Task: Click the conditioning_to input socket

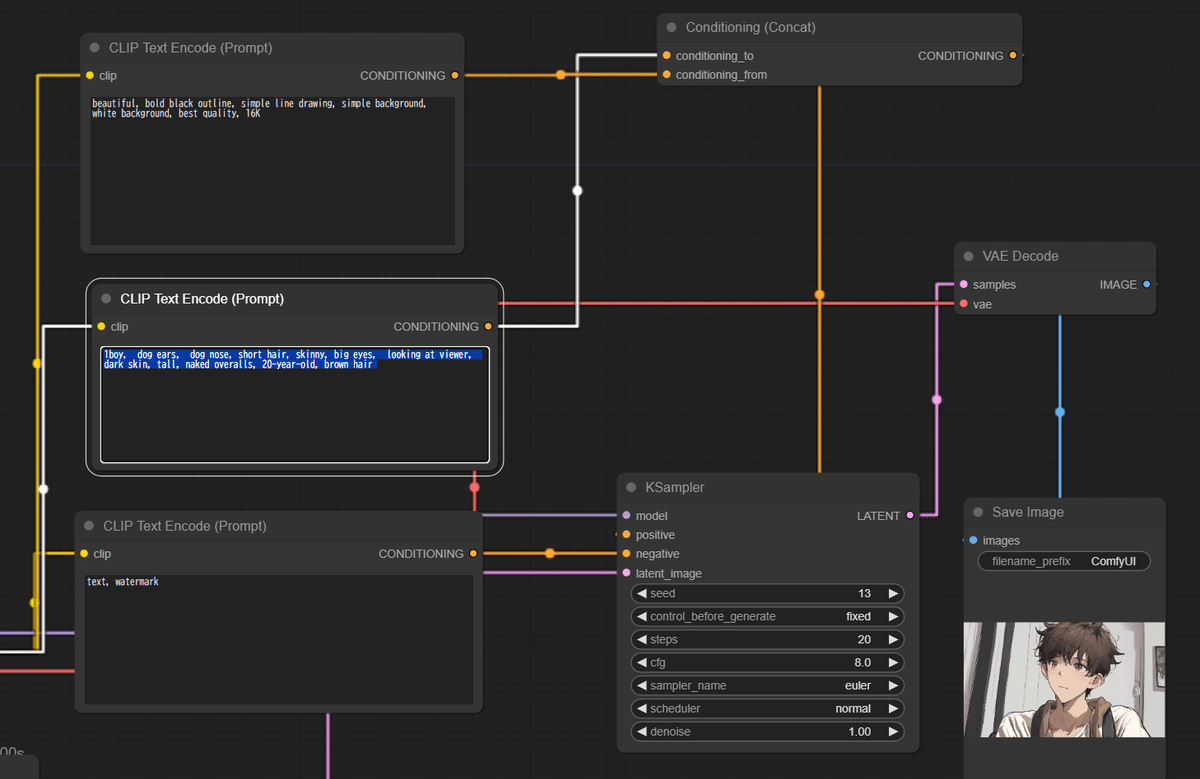Action: (x=666, y=56)
